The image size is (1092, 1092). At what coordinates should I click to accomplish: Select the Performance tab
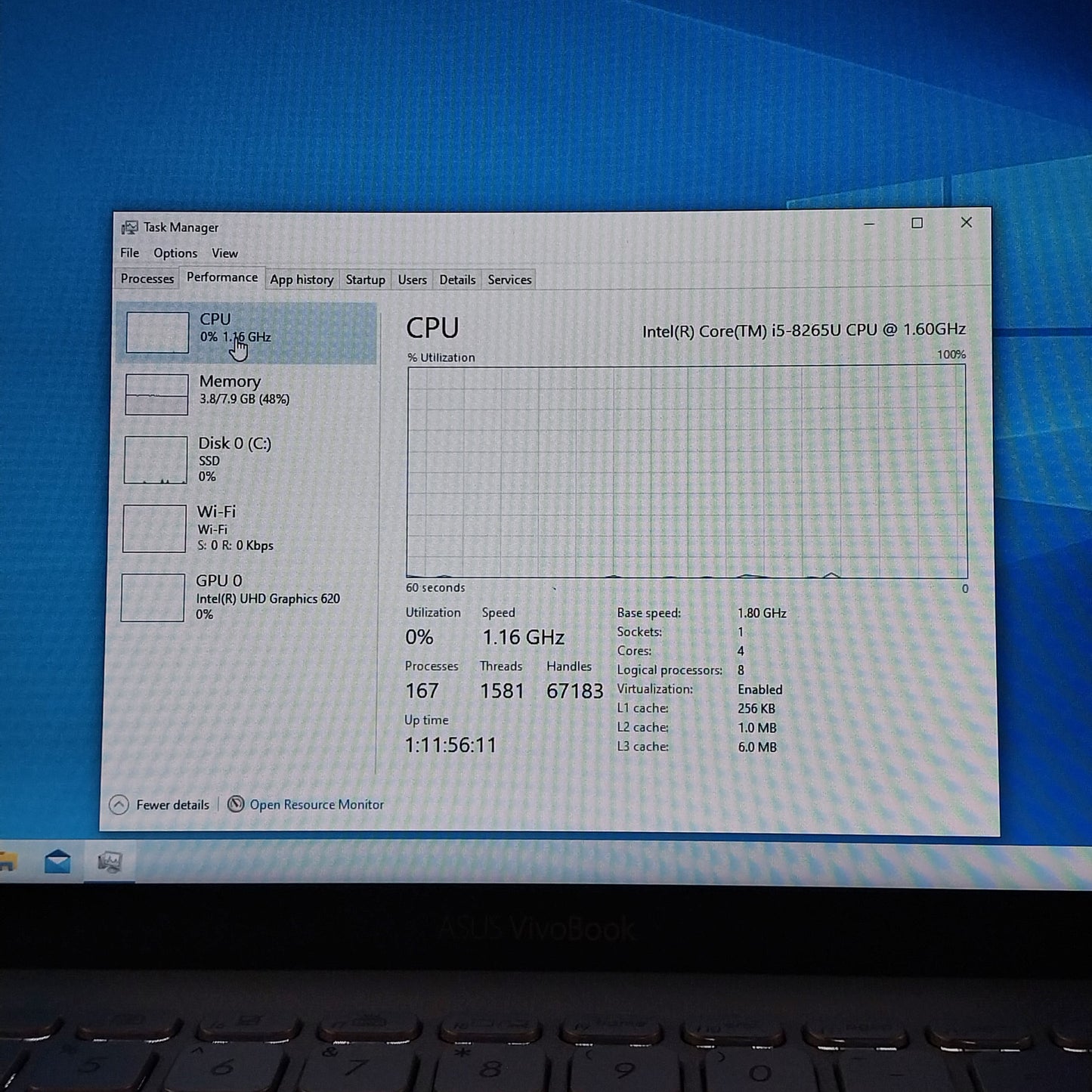(222, 277)
